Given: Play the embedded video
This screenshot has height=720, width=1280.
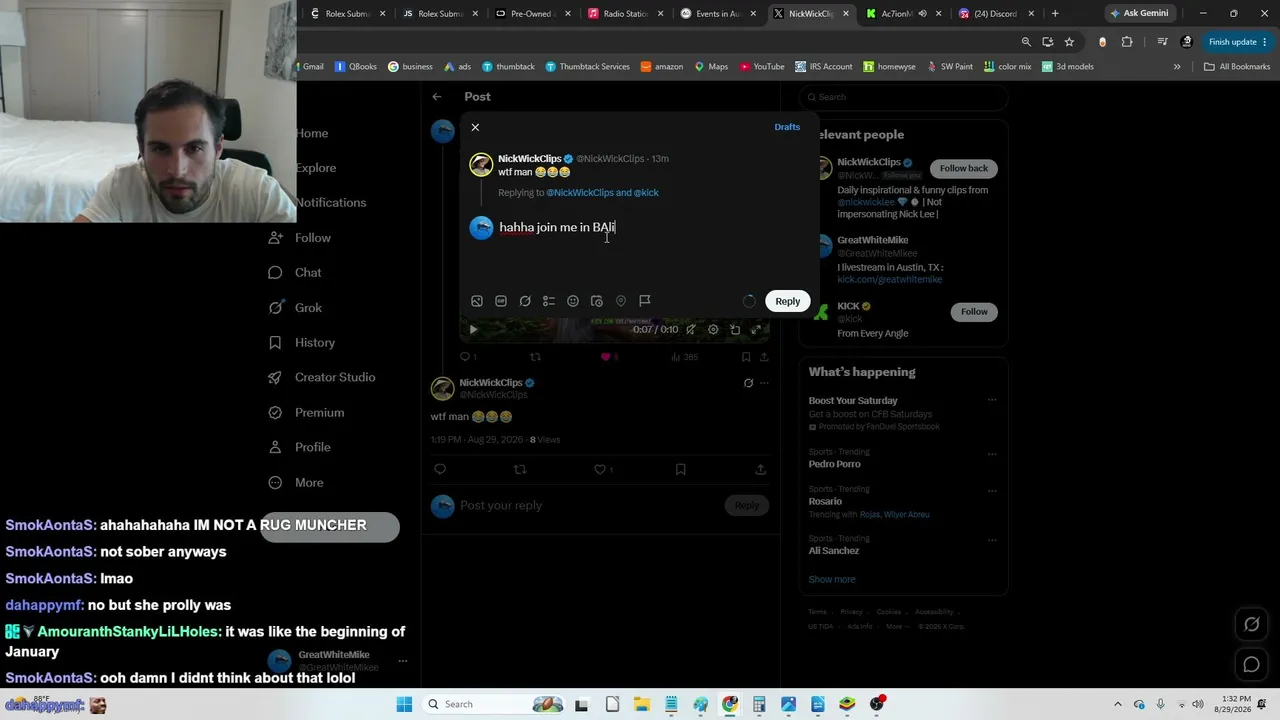Looking at the screenshot, I should click(473, 329).
